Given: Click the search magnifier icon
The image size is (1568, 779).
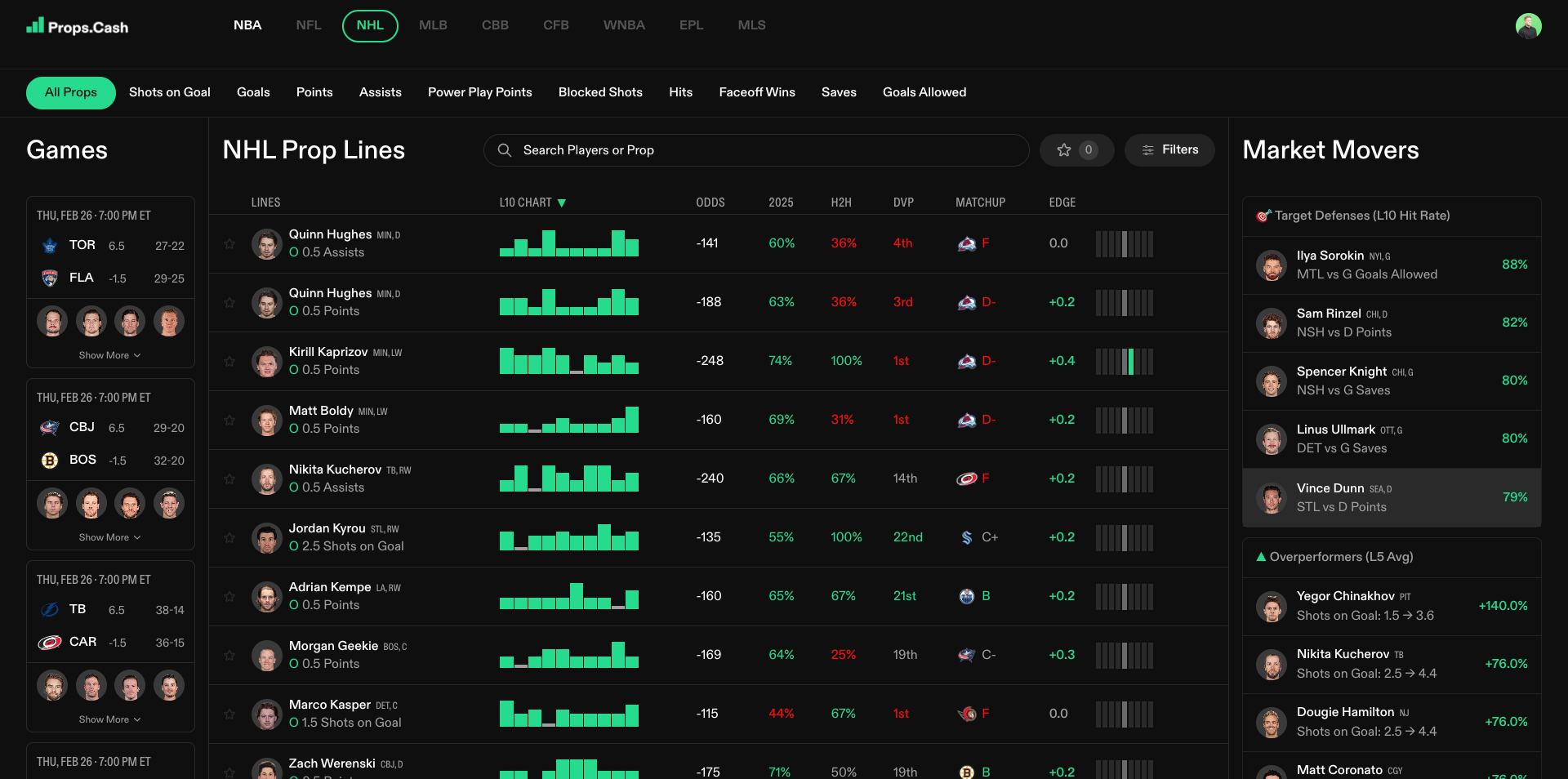Looking at the screenshot, I should point(505,150).
